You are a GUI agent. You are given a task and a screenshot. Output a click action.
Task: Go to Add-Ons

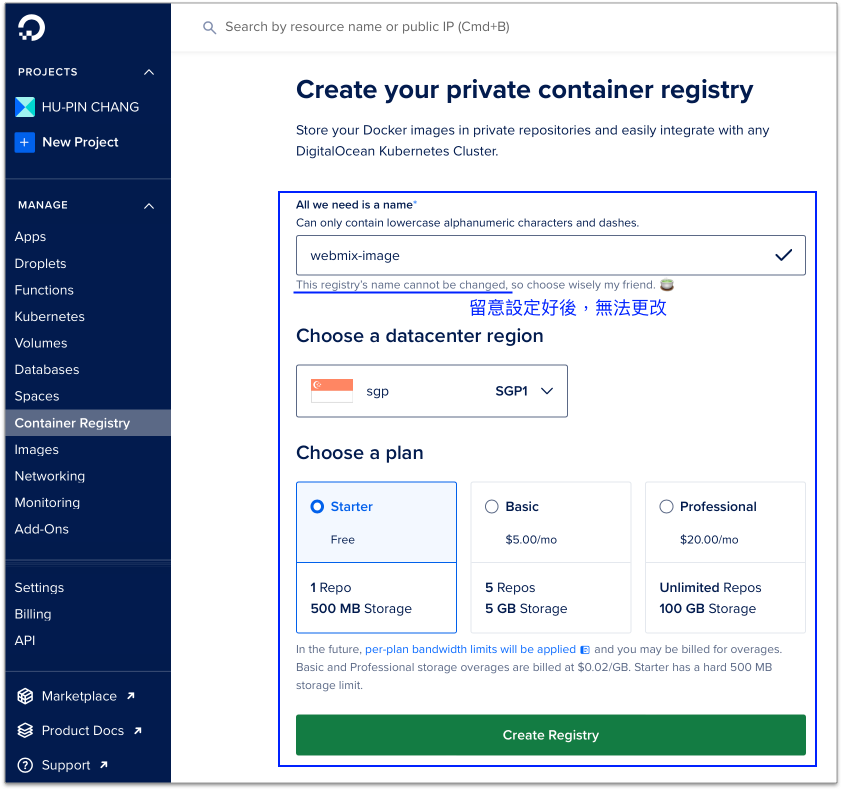[x=41, y=529]
